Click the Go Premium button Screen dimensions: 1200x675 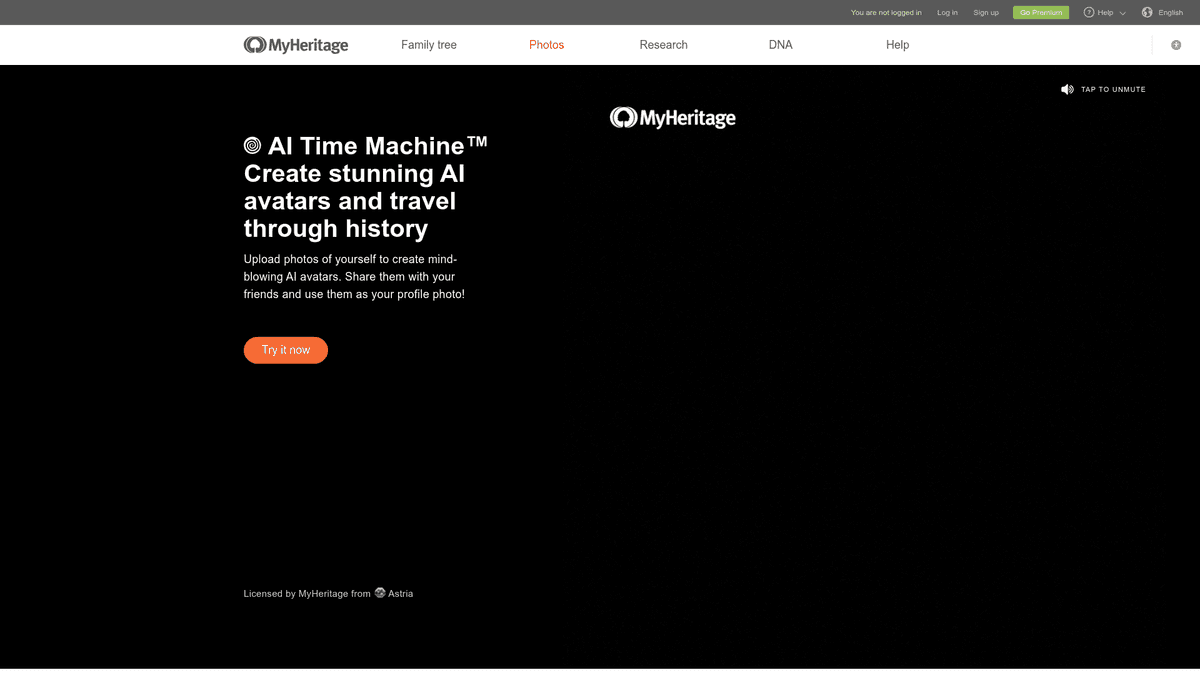pos(1041,13)
